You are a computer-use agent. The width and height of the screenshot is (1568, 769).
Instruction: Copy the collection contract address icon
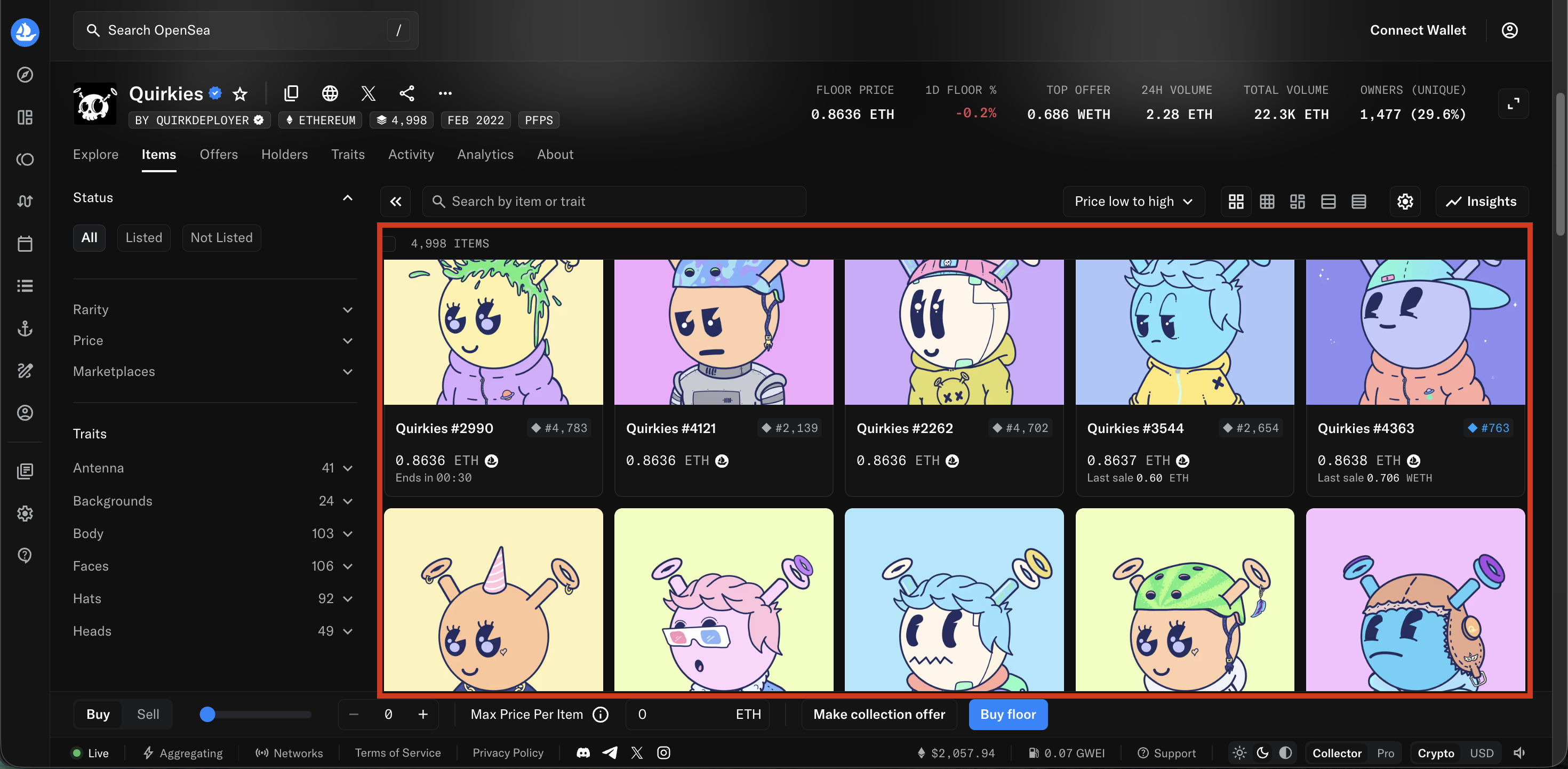click(x=292, y=93)
